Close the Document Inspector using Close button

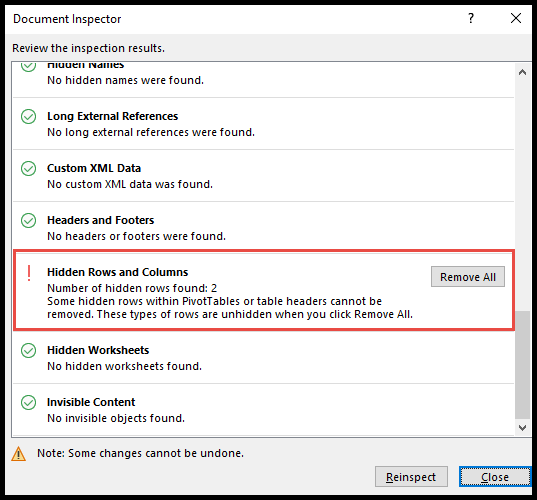click(x=495, y=477)
